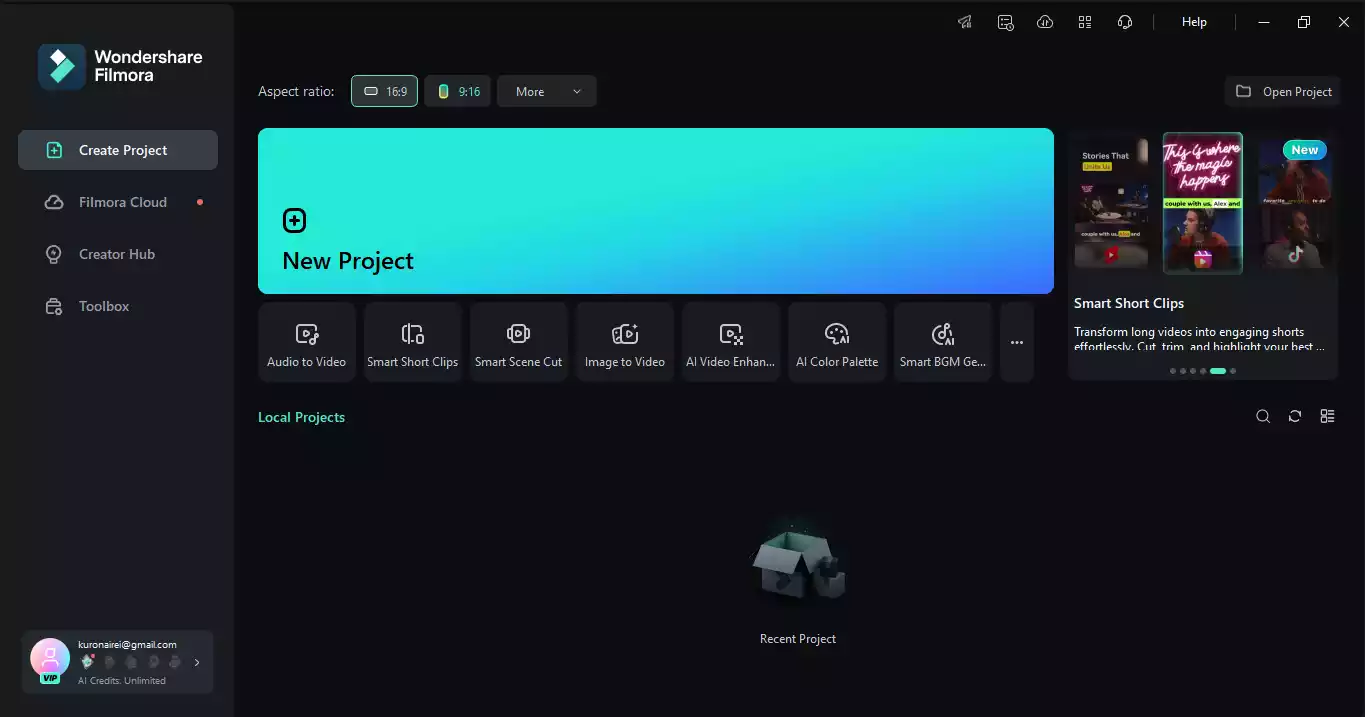Screen dimensions: 1365x717
Task: Click the YouTube short clip thumbnail
Action: (1112, 204)
